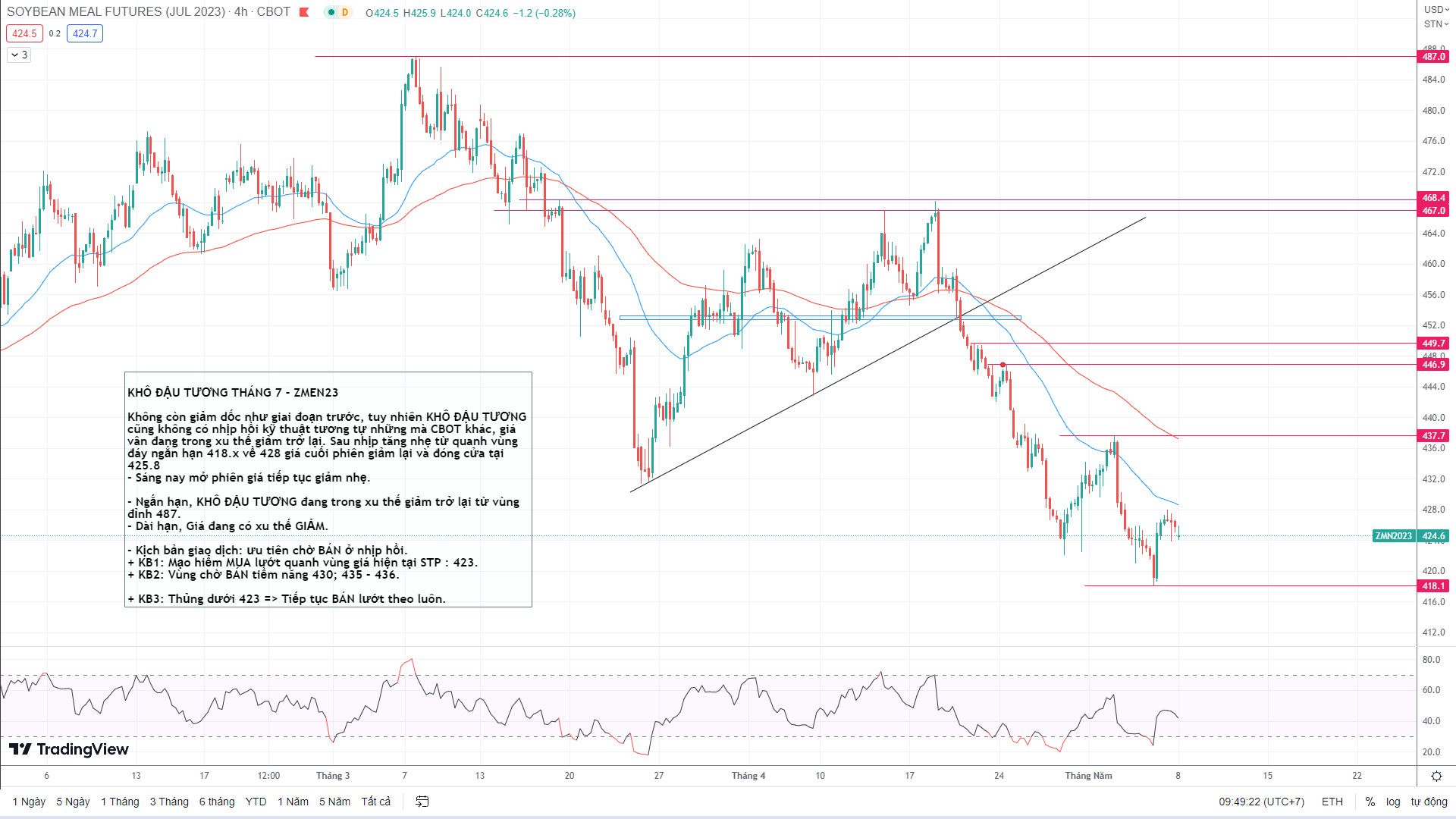
Task: Click the ZMN2023 price label tag
Action: pyautogui.click(x=1394, y=536)
